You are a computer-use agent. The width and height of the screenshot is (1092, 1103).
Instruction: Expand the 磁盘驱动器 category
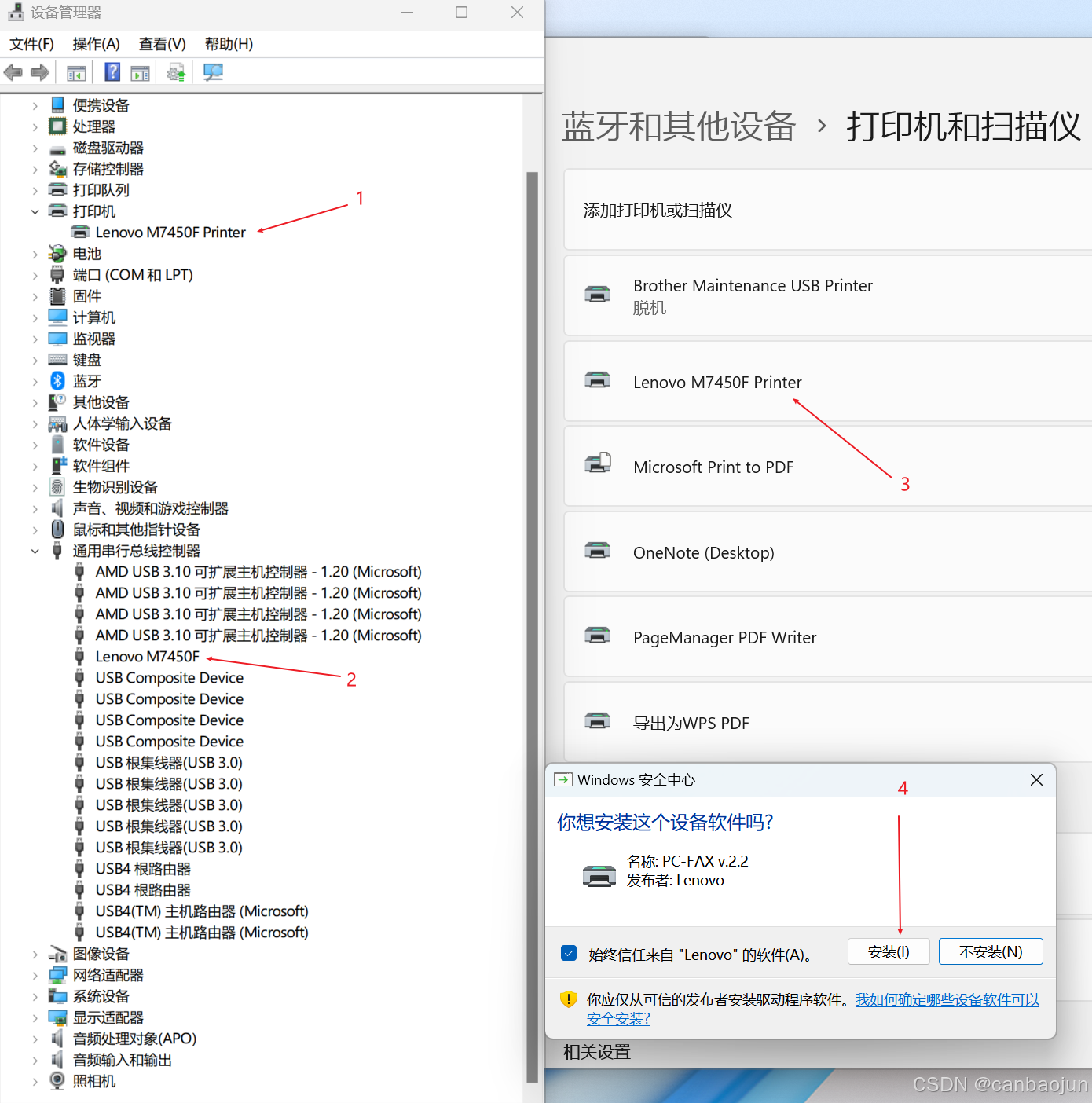(x=35, y=148)
